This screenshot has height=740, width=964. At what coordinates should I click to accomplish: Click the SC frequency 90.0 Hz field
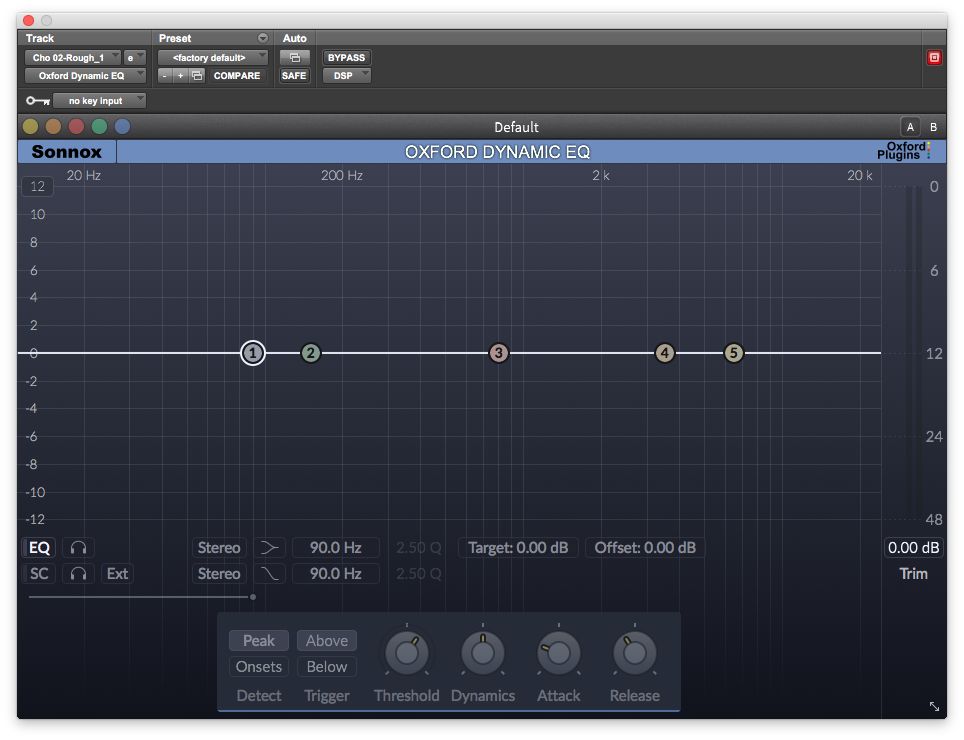click(336, 573)
